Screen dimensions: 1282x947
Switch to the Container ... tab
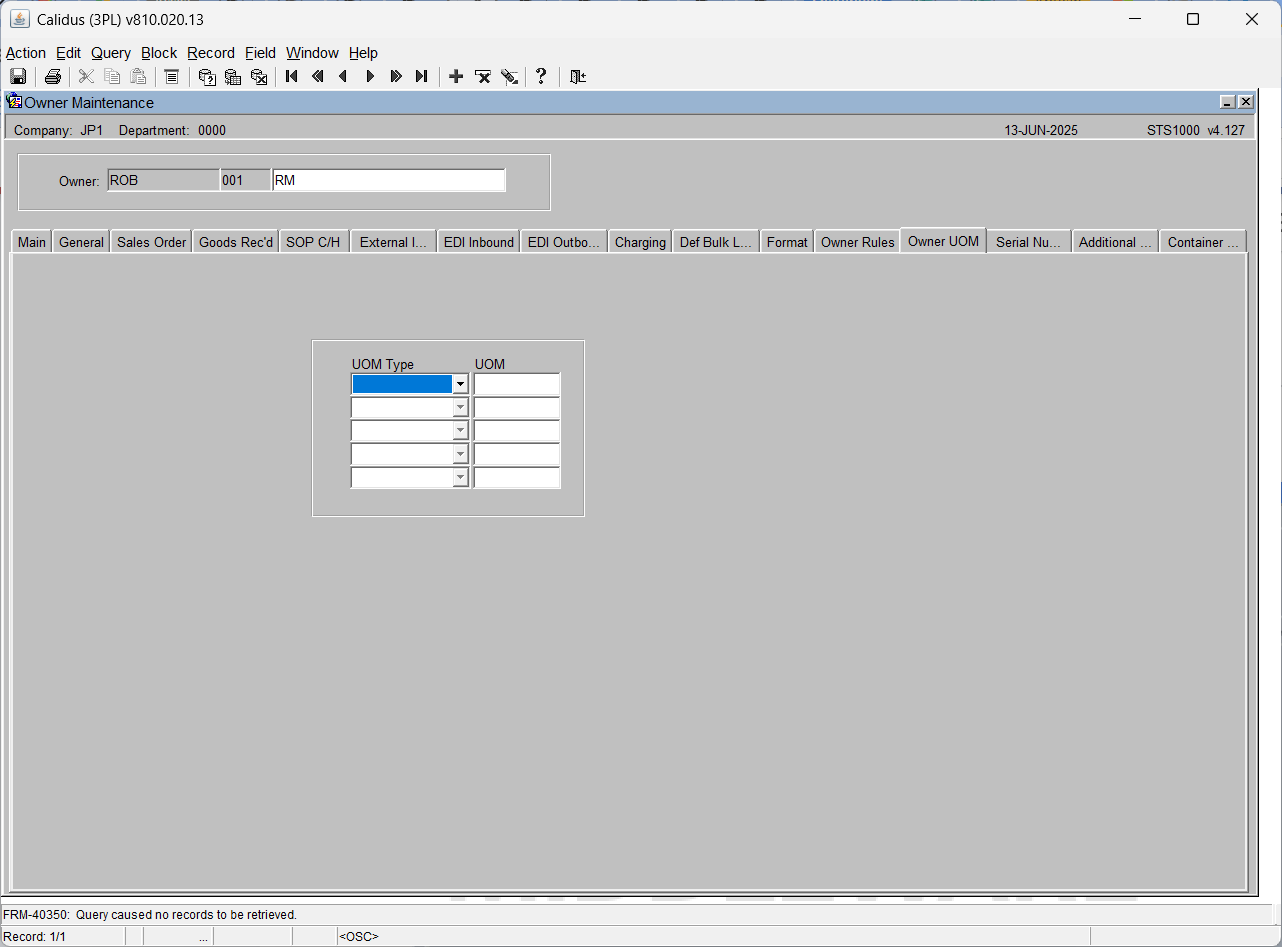point(1203,242)
